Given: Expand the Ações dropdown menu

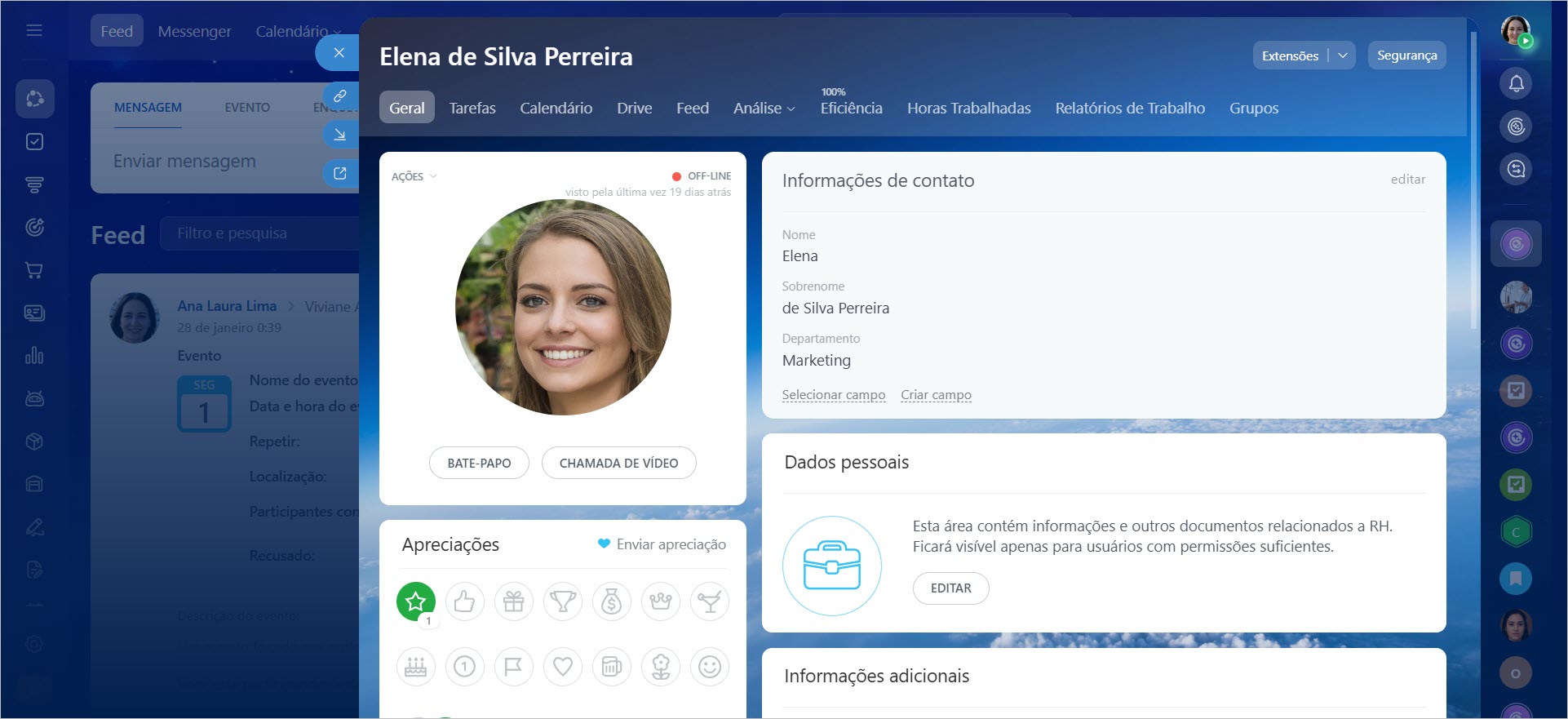Looking at the screenshot, I should point(414,176).
